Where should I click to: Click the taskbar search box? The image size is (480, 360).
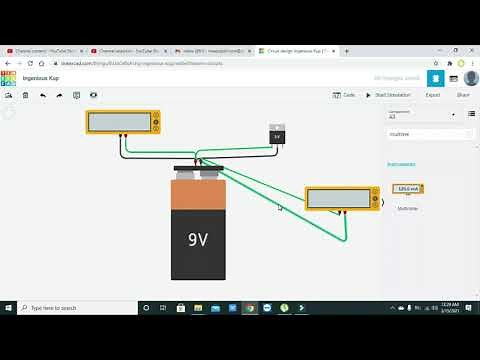point(77,308)
